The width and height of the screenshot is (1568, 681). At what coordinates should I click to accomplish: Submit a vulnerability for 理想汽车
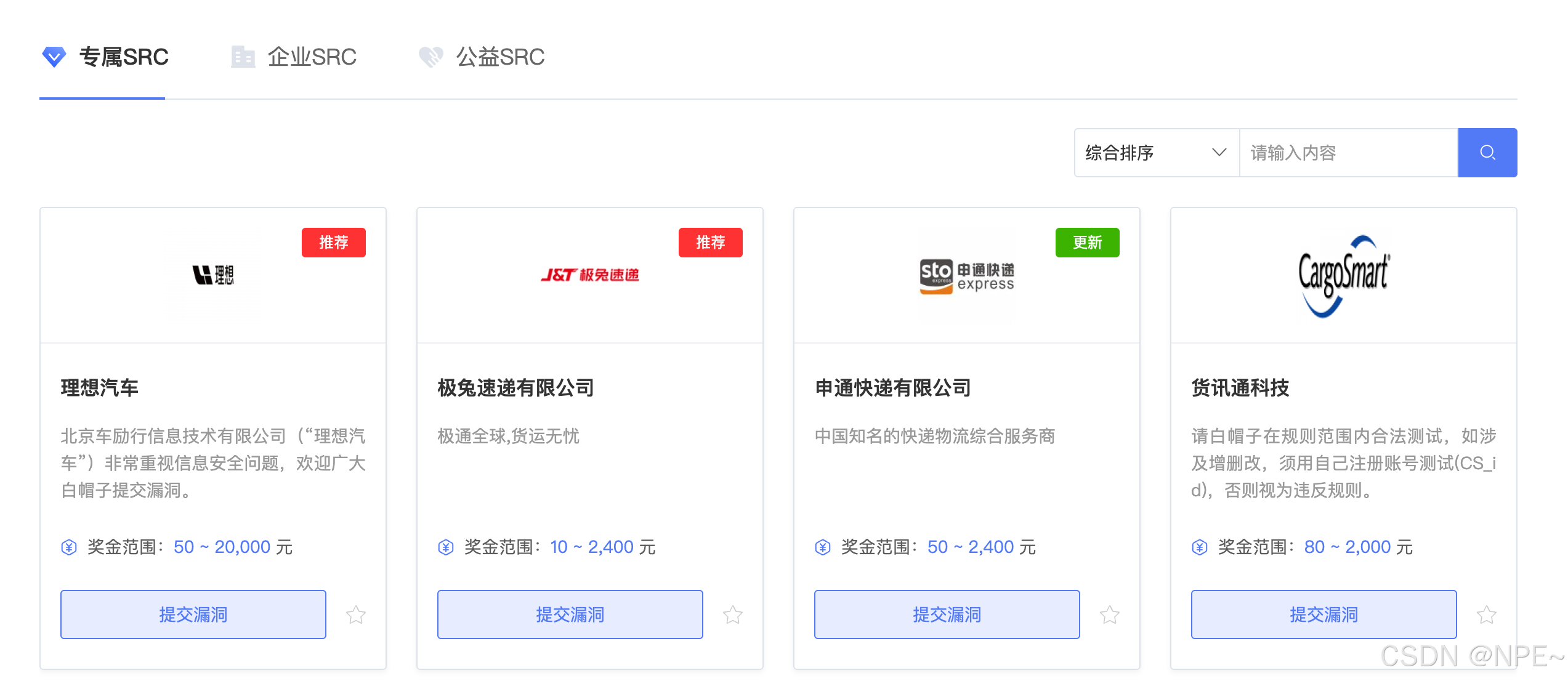[193, 615]
